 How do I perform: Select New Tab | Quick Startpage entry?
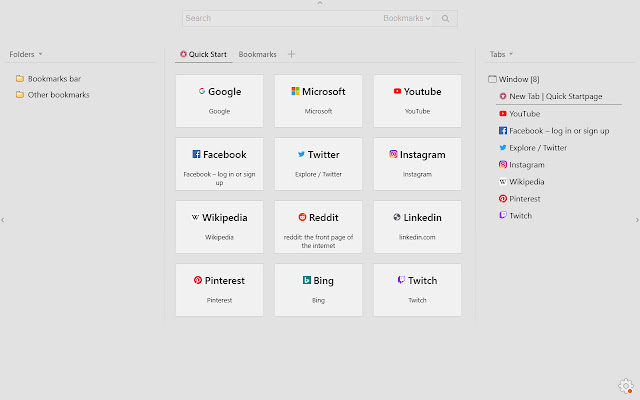tap(556, 96)
